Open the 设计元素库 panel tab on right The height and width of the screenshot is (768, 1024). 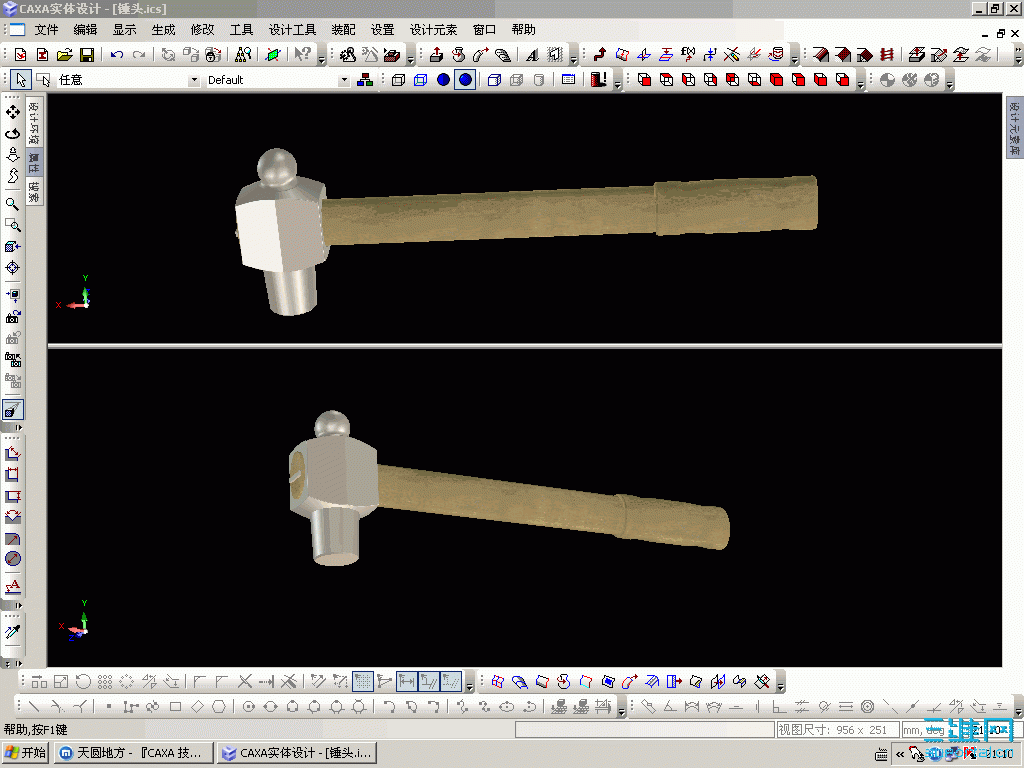[x=1014, y=126]
